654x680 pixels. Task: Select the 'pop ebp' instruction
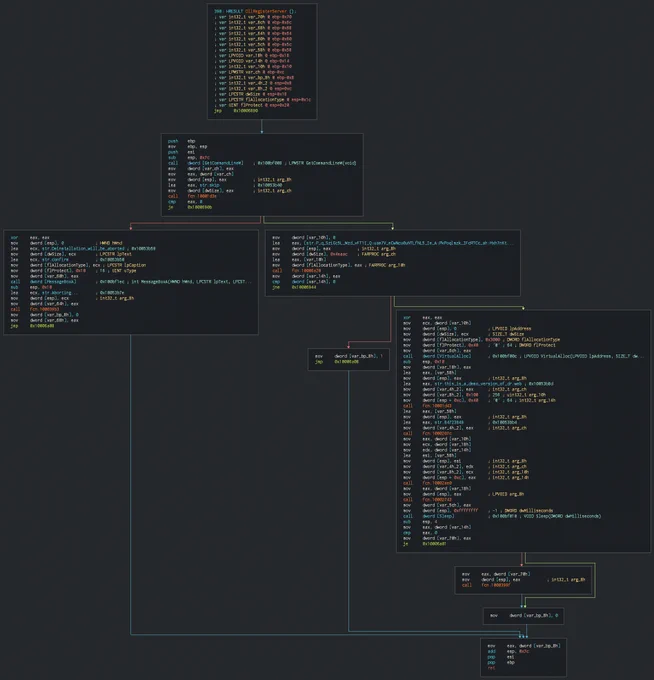pos(500,663)
